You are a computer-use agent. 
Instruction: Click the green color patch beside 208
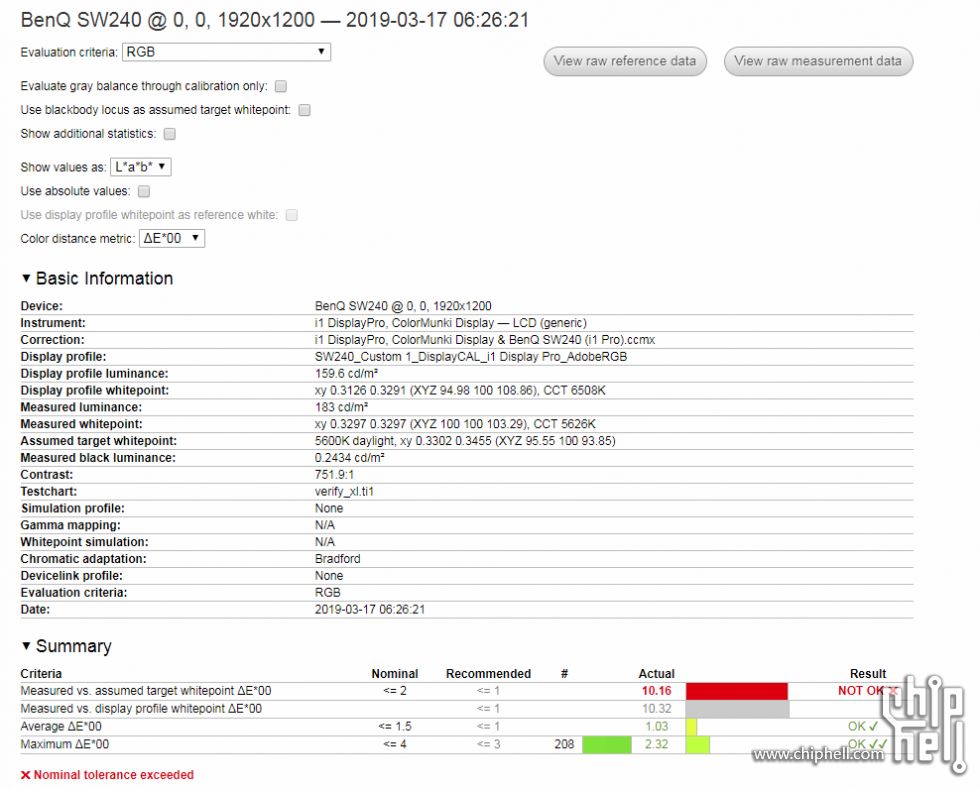[607, 745]
